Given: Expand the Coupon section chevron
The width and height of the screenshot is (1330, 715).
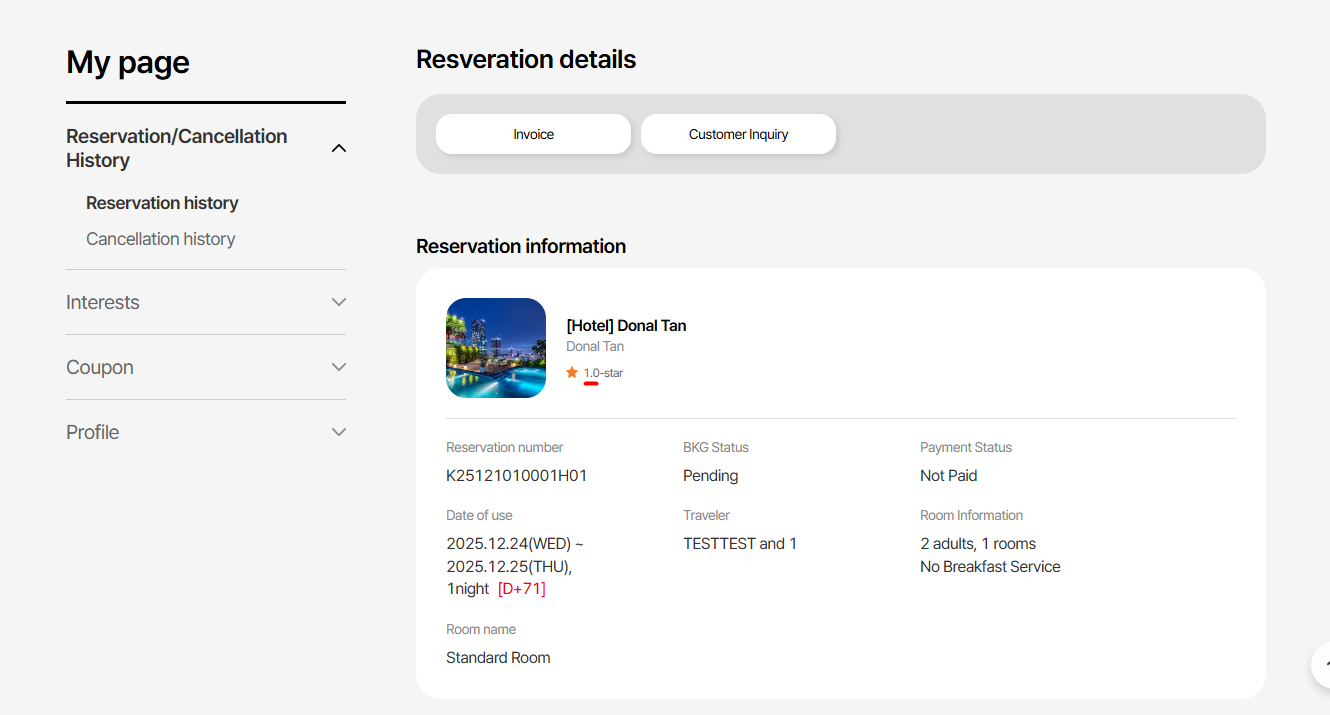Looking at the screenshot, I should [x=338, y=367].
